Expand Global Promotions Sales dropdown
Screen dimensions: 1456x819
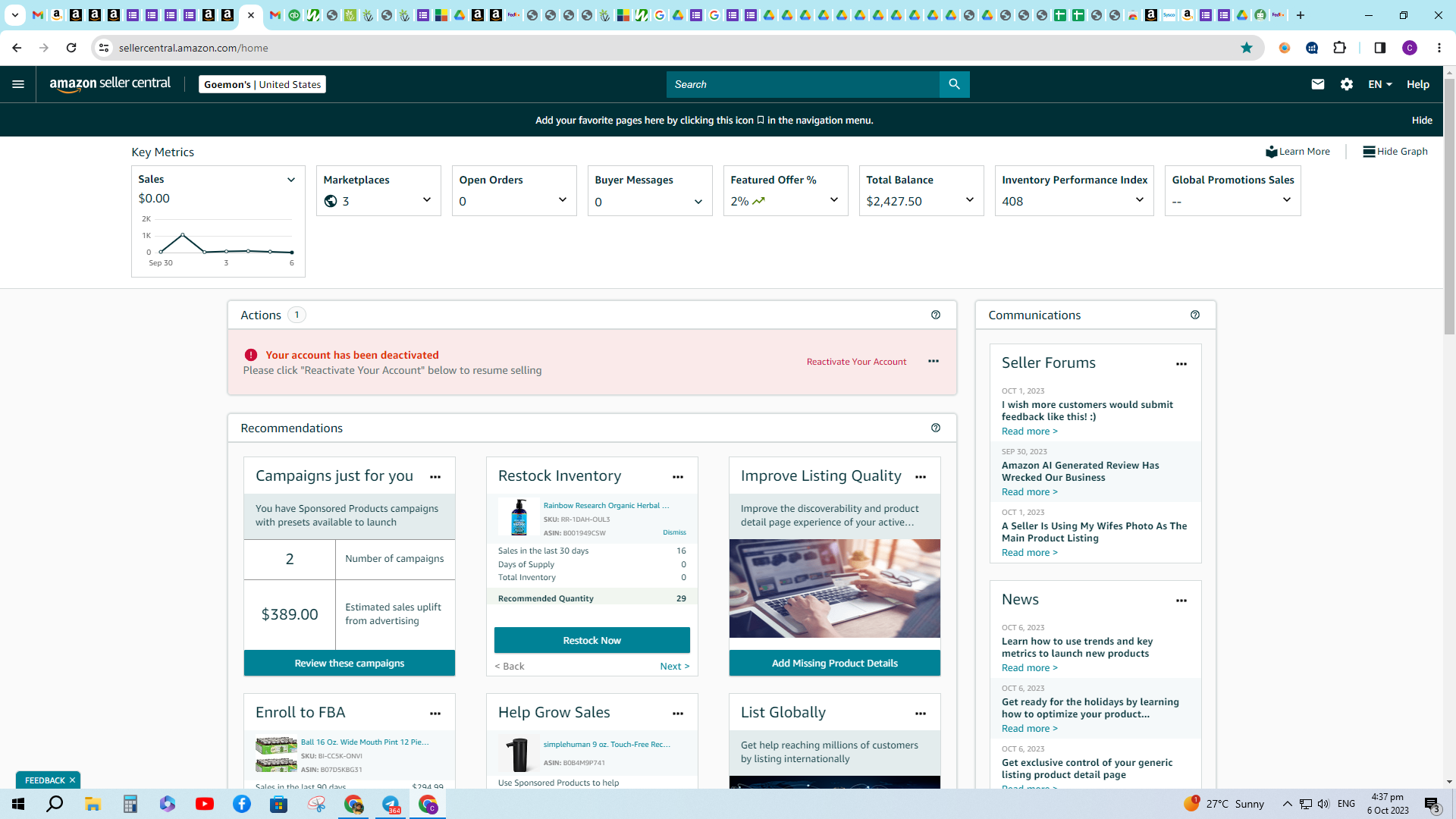click(x=1287, y=200)
